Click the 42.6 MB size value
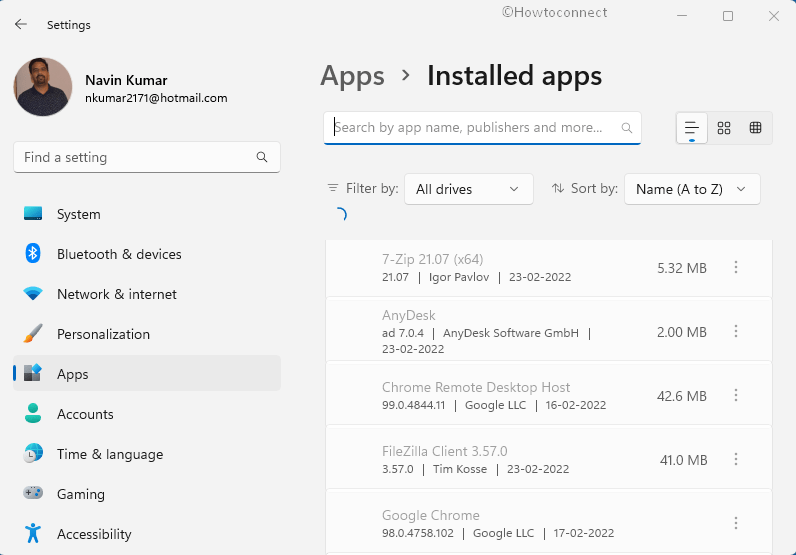The height and width of the screenshot is (555, 796). coord(682,396)
